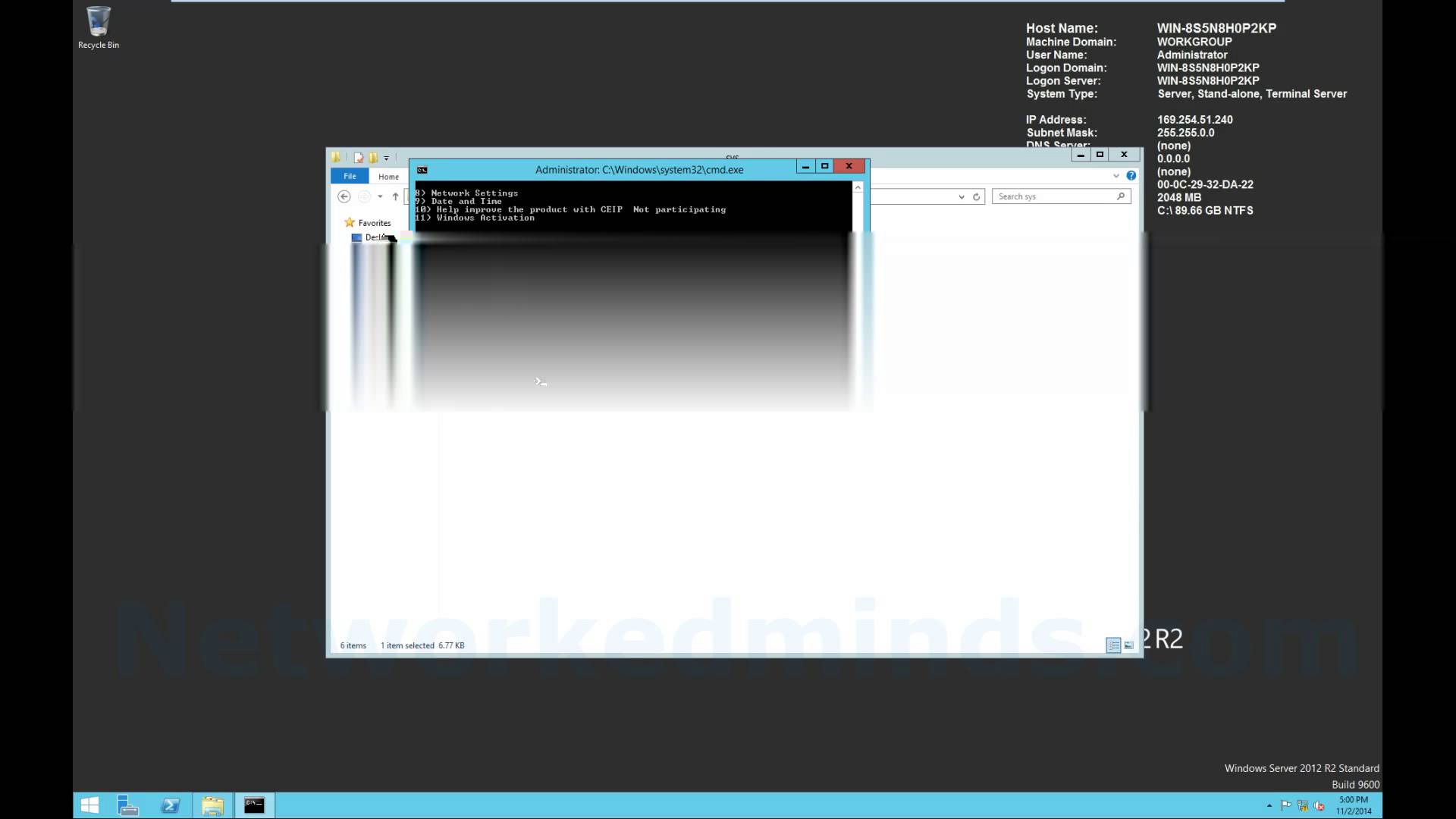The height and width of the screenshot is (819, 1456).
Task: Maximize the Explorer window
Action: (1100, 155)
